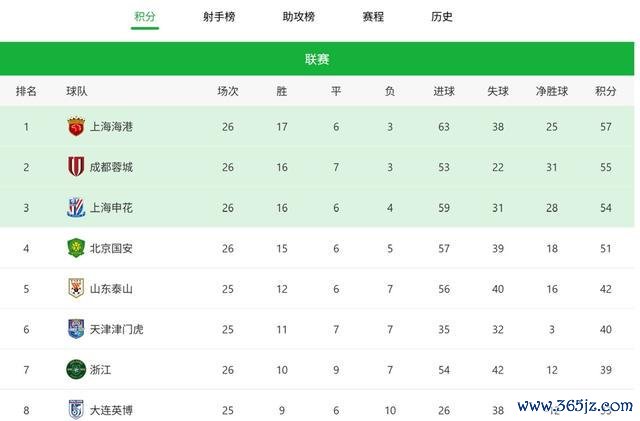640x421 pixels.
Task: Click the green 联赛 league banner
Action: pos(317,59)
